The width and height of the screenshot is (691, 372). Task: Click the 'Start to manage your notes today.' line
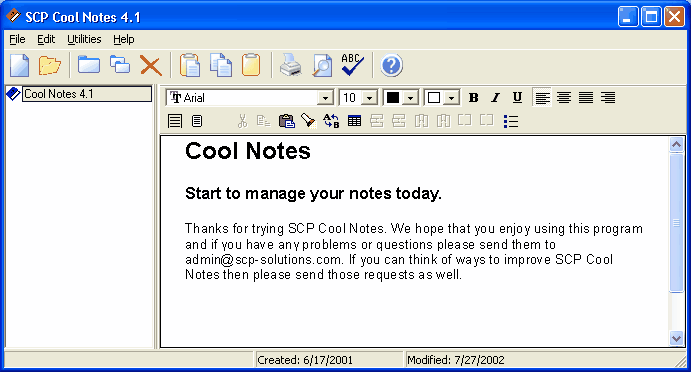313,193
